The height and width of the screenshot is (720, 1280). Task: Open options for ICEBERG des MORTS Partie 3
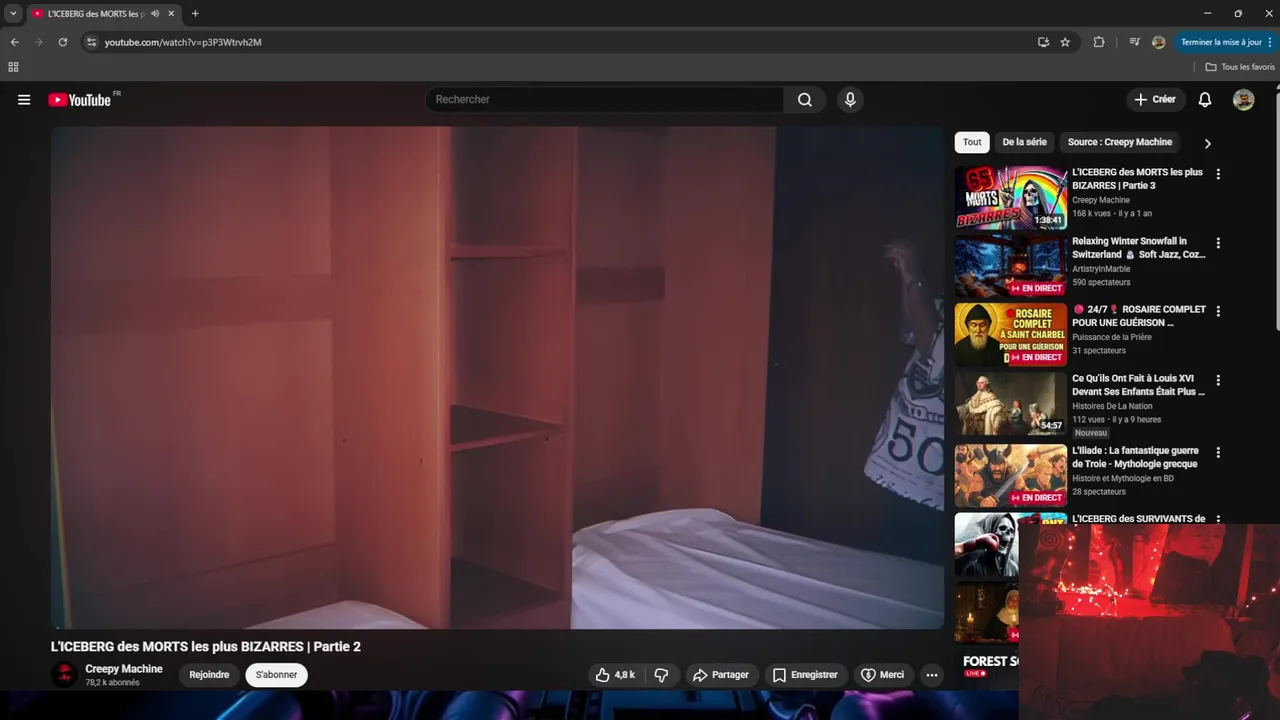point(1218,174)
